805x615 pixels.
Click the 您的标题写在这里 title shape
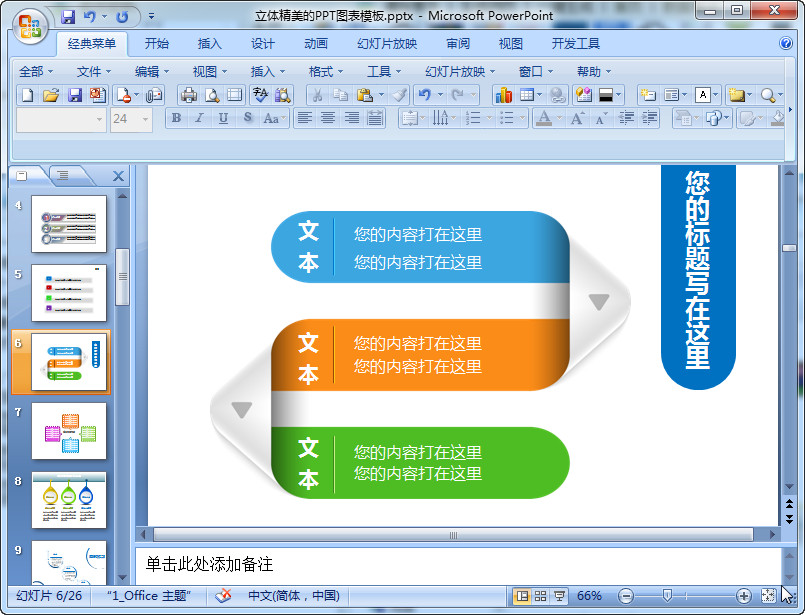click(x=698, y=277)
